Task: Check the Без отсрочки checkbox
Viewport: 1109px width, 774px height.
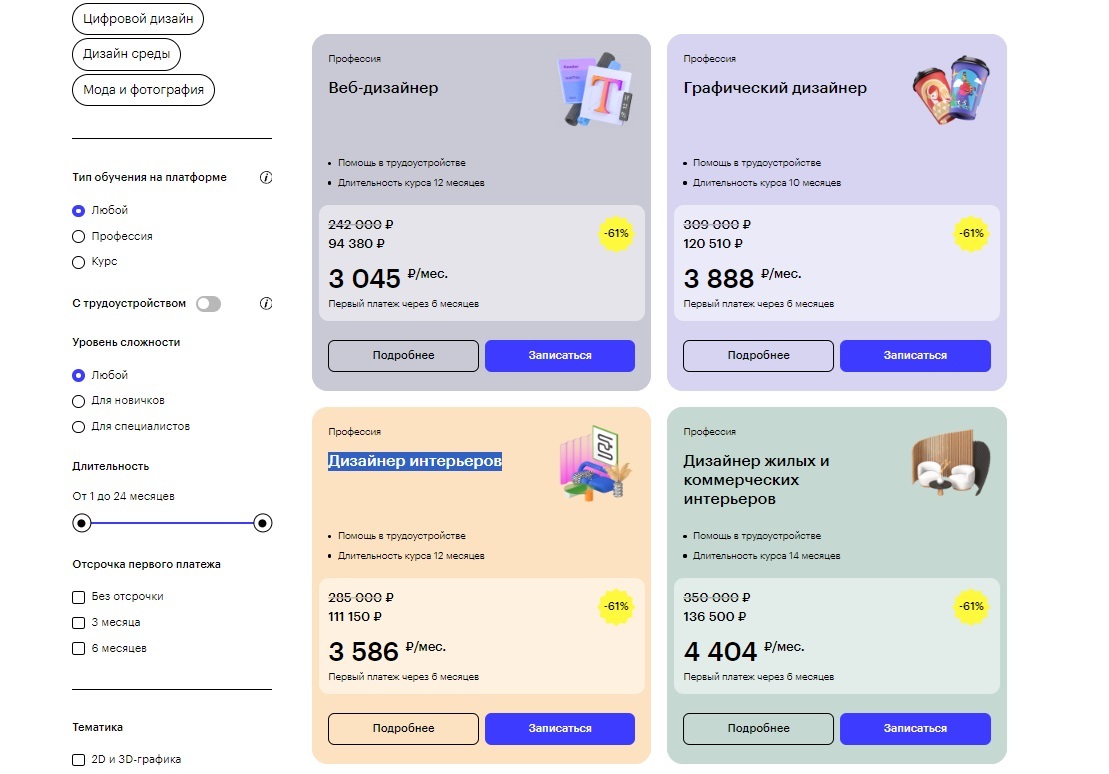Action: 79,597
